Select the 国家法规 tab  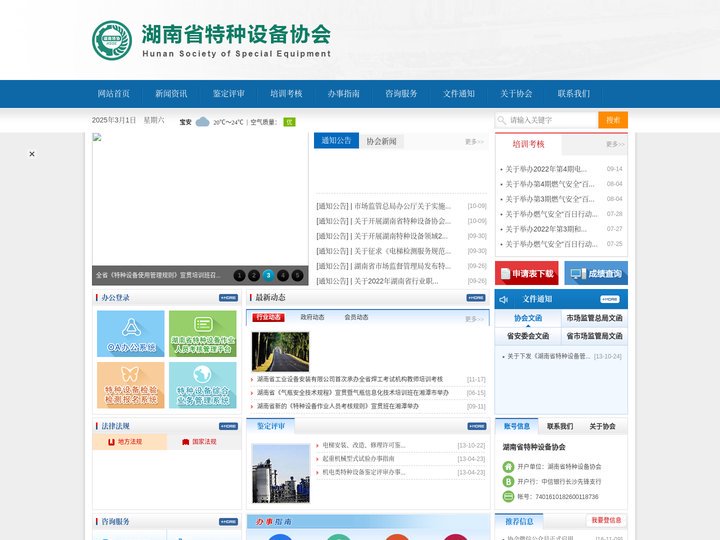point(204,442)
